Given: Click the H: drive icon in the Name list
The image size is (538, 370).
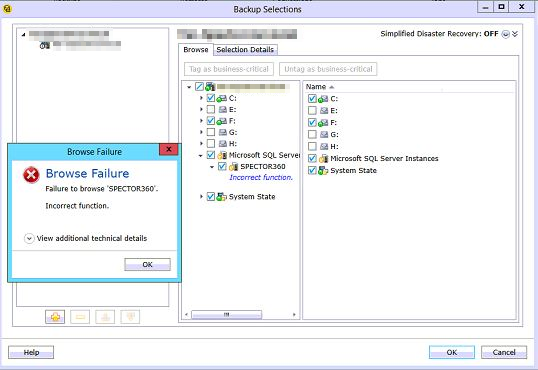Looking at the screenshot, I should click(x=324, y=147).
